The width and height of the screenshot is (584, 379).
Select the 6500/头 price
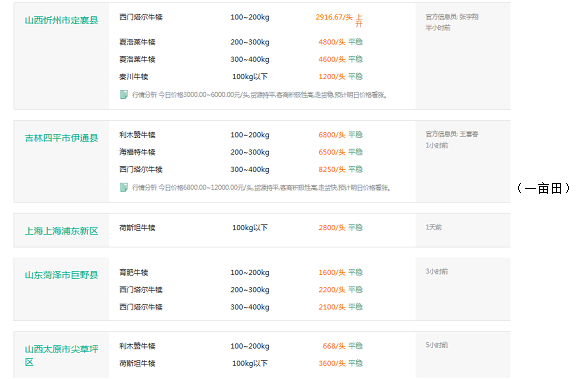[x=332, y=152]
